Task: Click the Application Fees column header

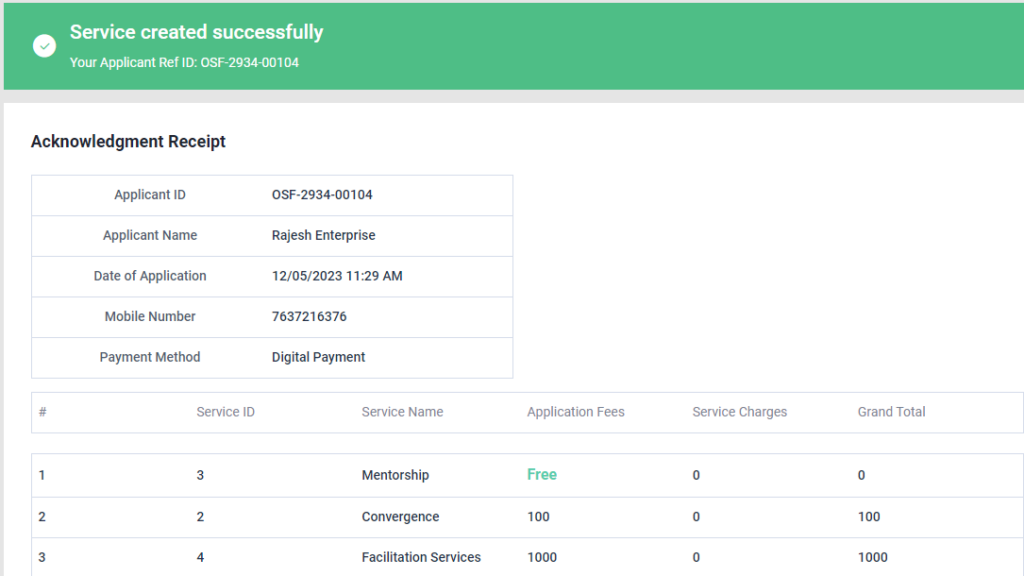Action: (575, 412)
